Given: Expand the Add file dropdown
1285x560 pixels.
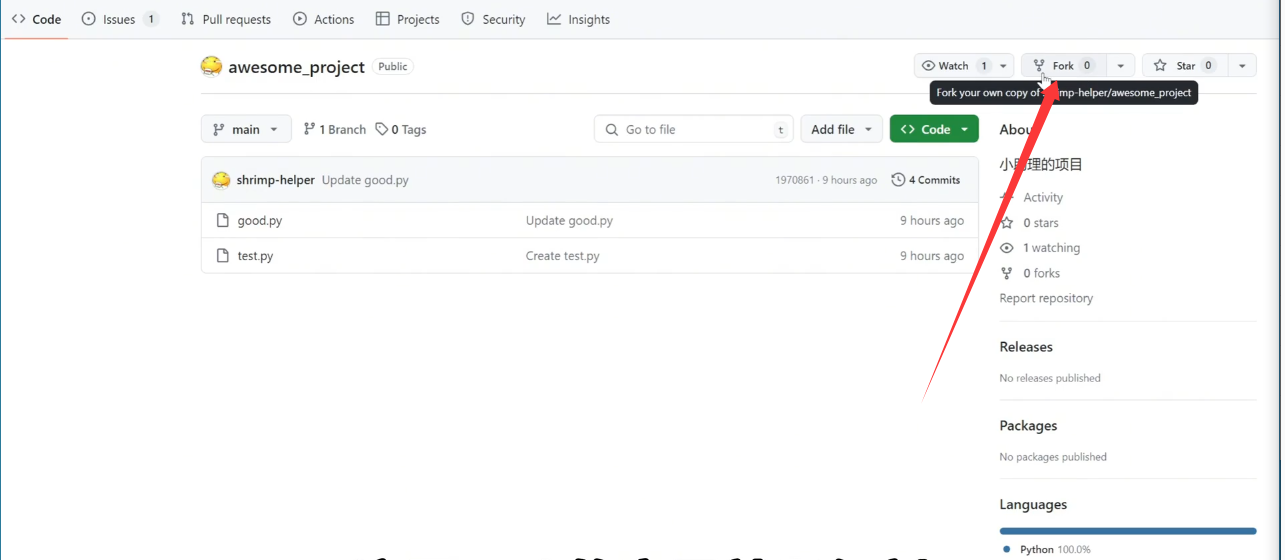Looking at the screenshot, I should point(841,129).
